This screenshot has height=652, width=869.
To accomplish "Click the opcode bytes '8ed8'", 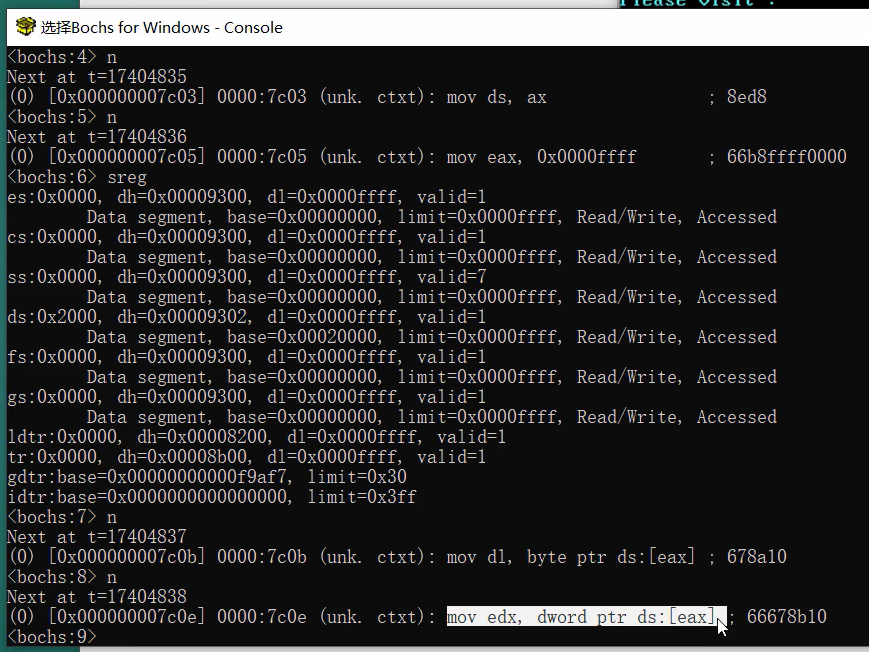I will point(747,97).
